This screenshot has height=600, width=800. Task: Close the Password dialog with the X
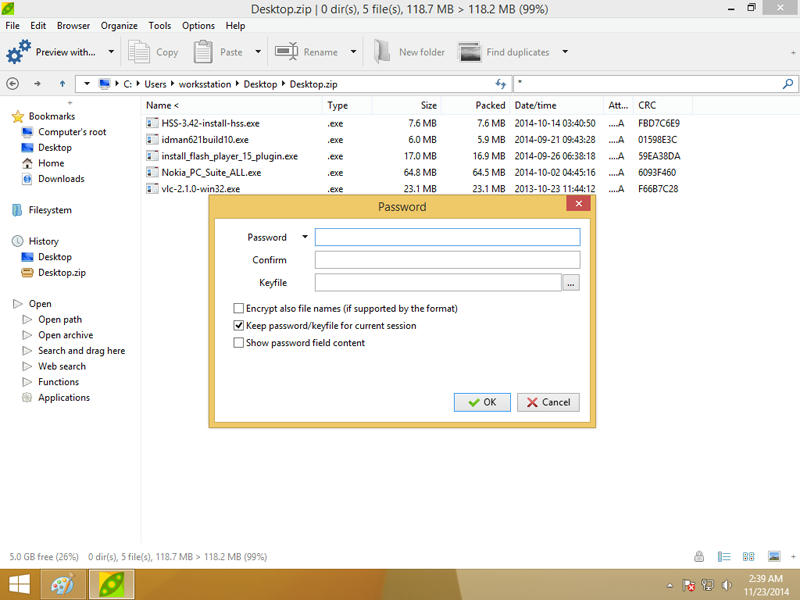[578, 204]
